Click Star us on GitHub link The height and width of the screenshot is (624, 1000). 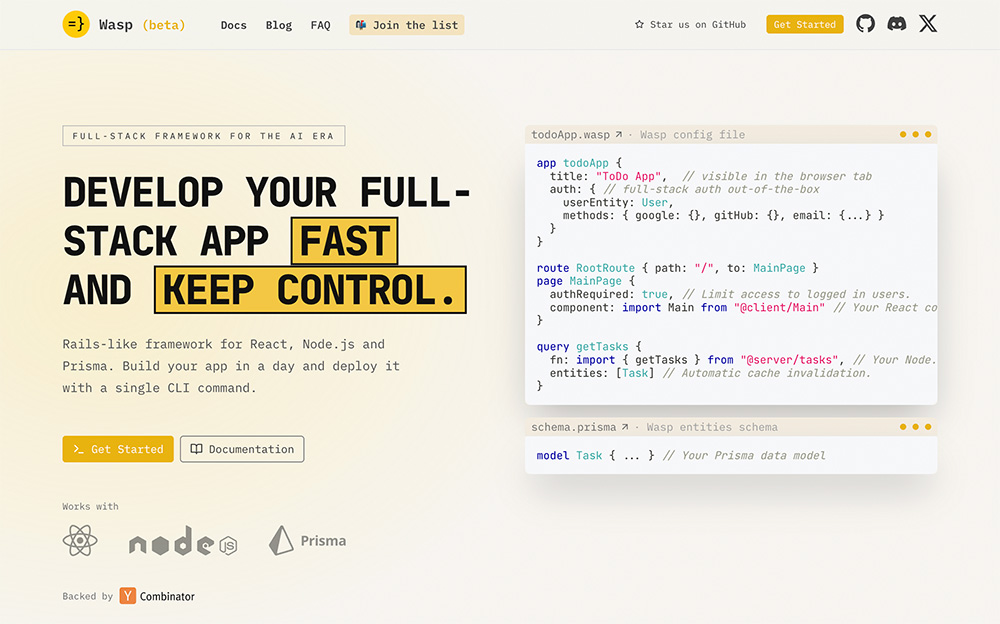[691, 24]
